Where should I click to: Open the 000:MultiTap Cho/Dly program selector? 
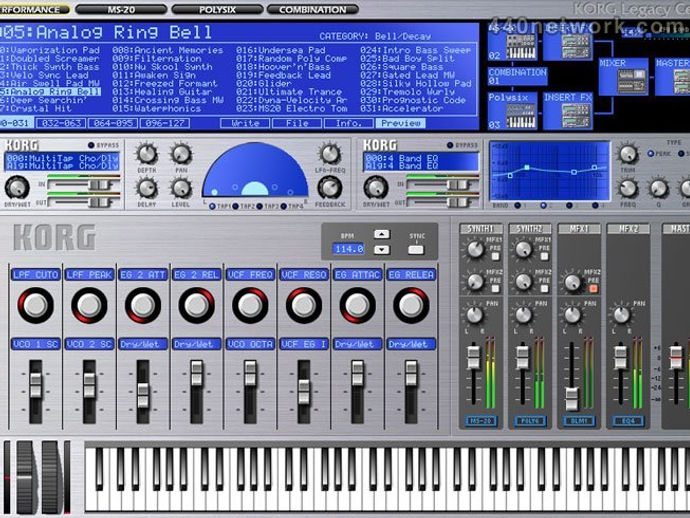[x=62, y=158]
